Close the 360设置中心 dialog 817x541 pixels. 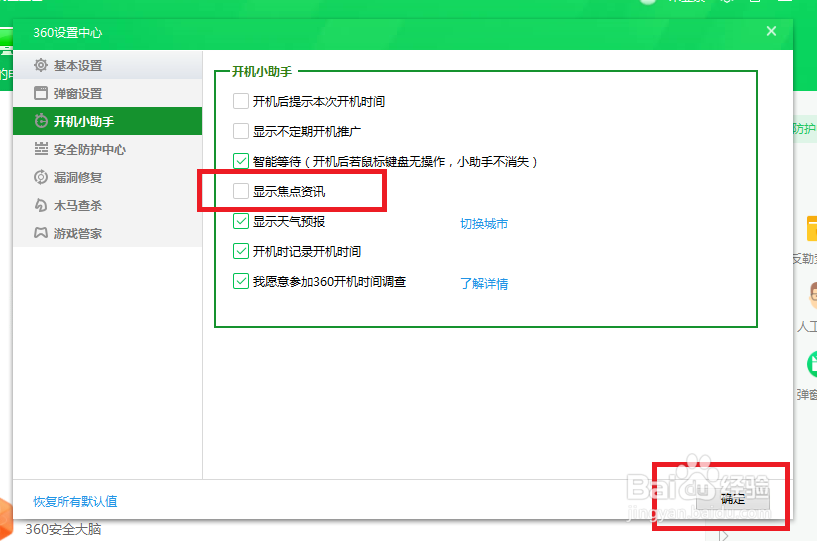point(771,31)
